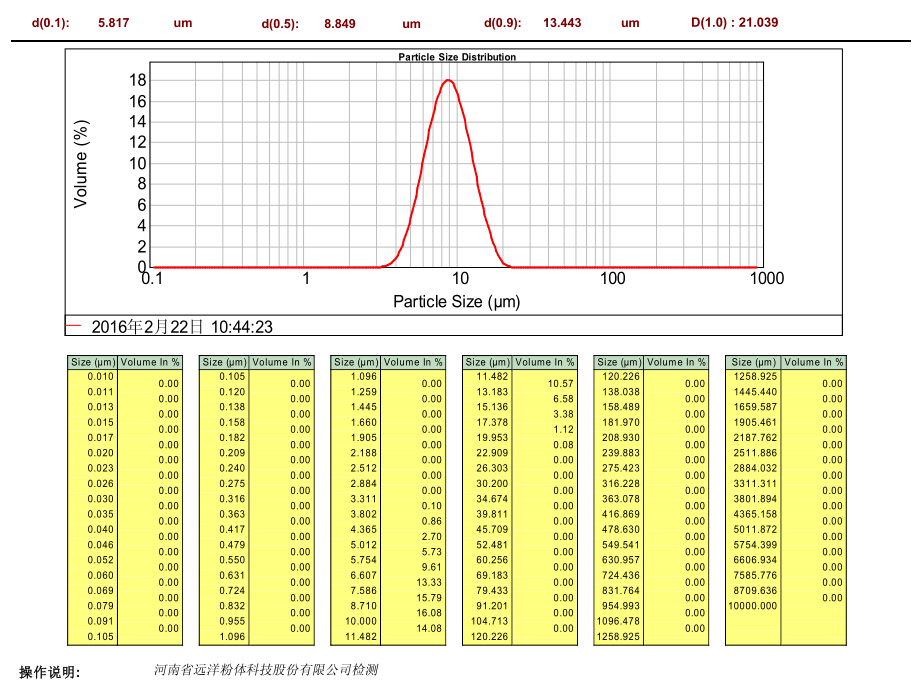The image size is (914, 688).
Task: Click the d(0.9) value 13.443
Action: tap(562, 22)
